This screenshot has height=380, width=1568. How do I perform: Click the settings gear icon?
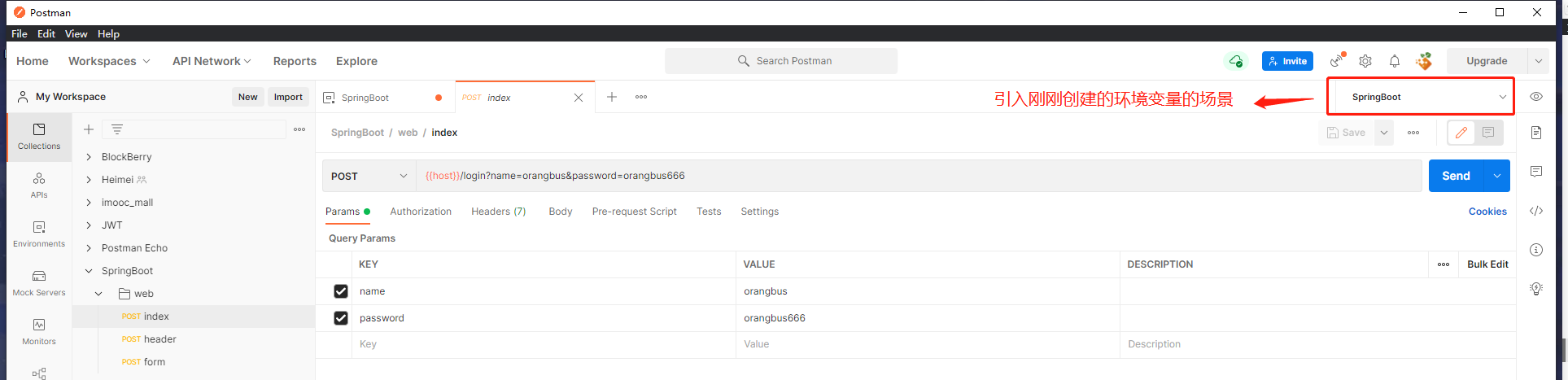pyautogui.click(x=1365, y=61)
